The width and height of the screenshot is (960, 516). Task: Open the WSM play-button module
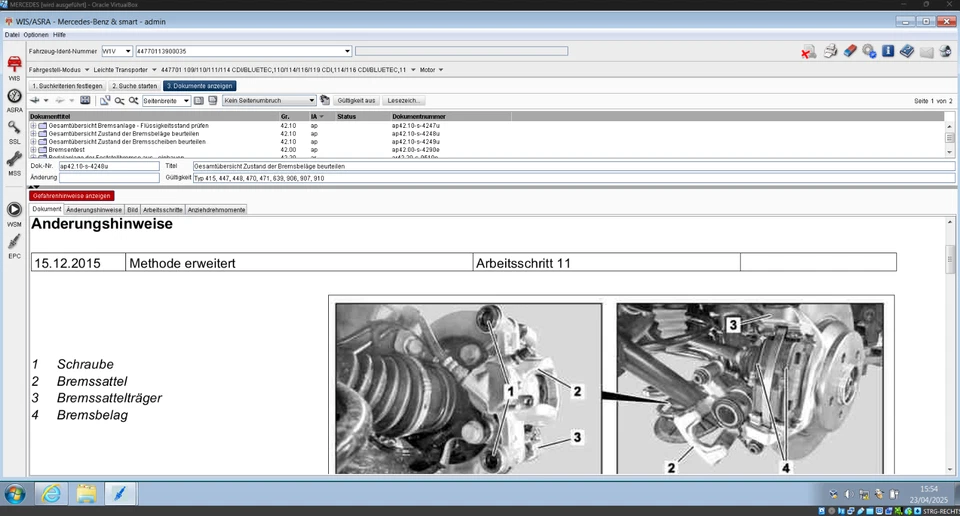point(14,214)
